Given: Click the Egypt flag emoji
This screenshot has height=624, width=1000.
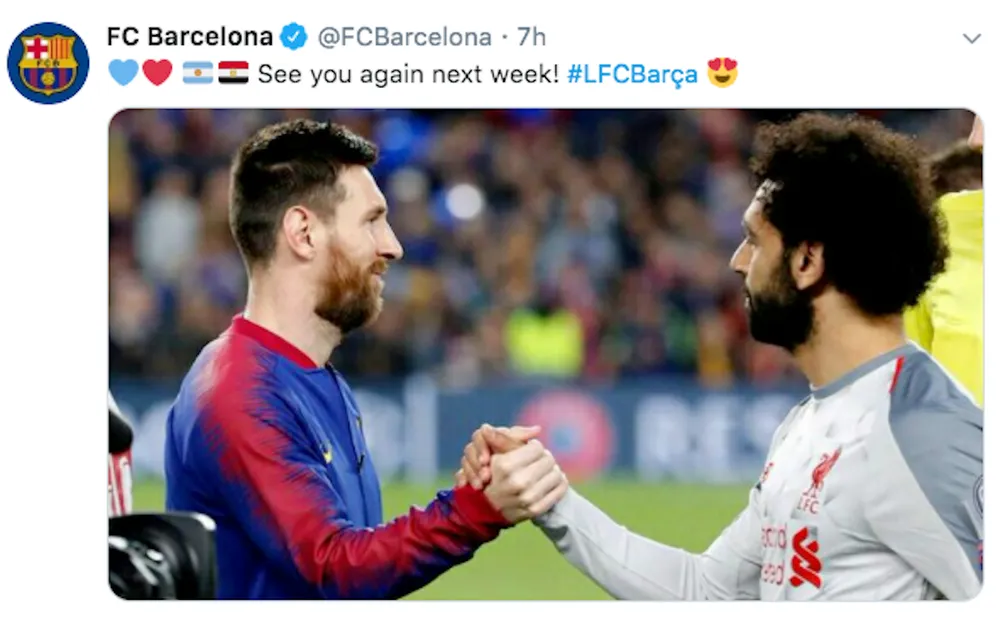Looking at the screenshot, I should [x=233, y=73].
